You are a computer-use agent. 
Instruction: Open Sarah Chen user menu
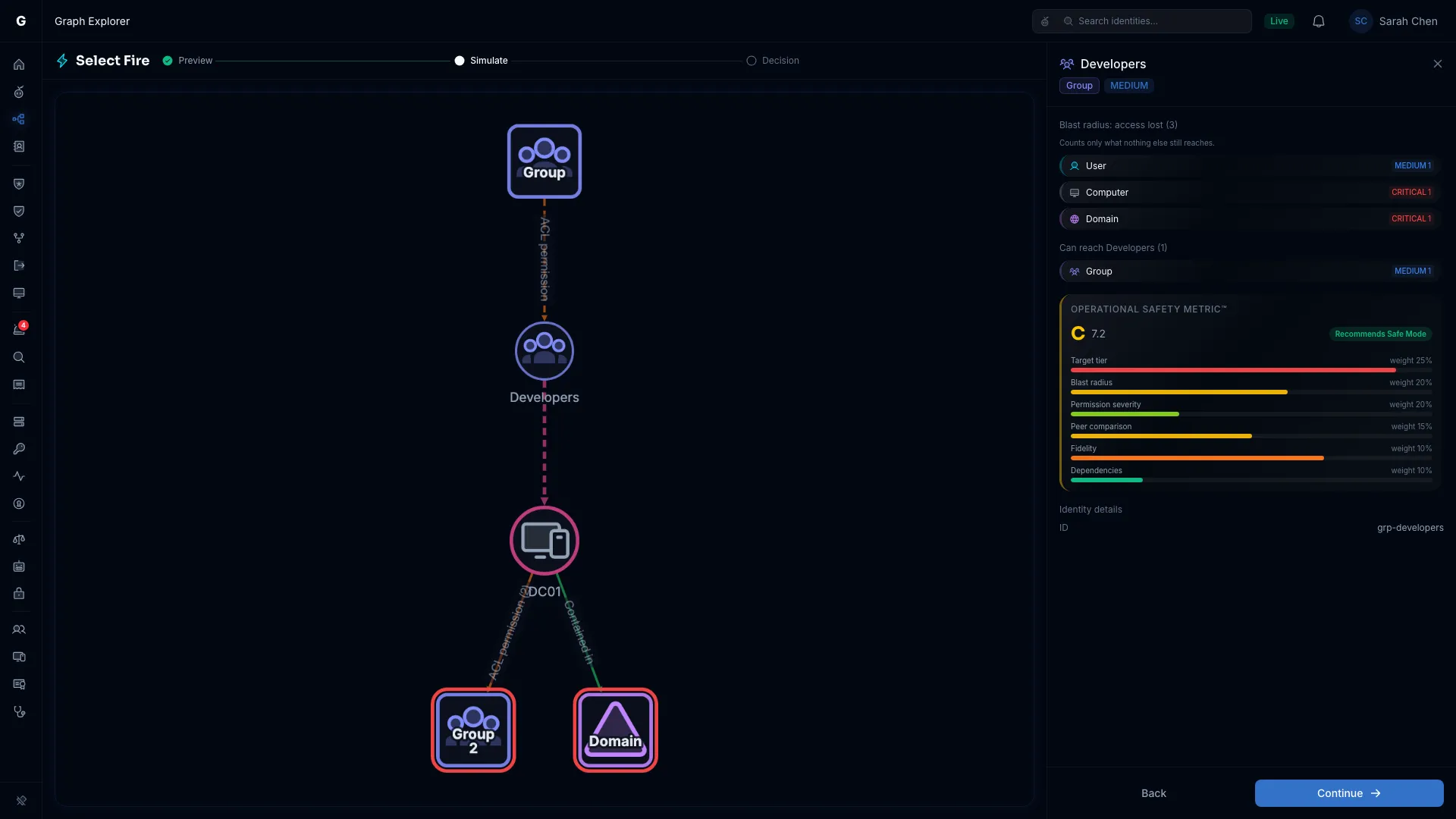click(1394, 21)
